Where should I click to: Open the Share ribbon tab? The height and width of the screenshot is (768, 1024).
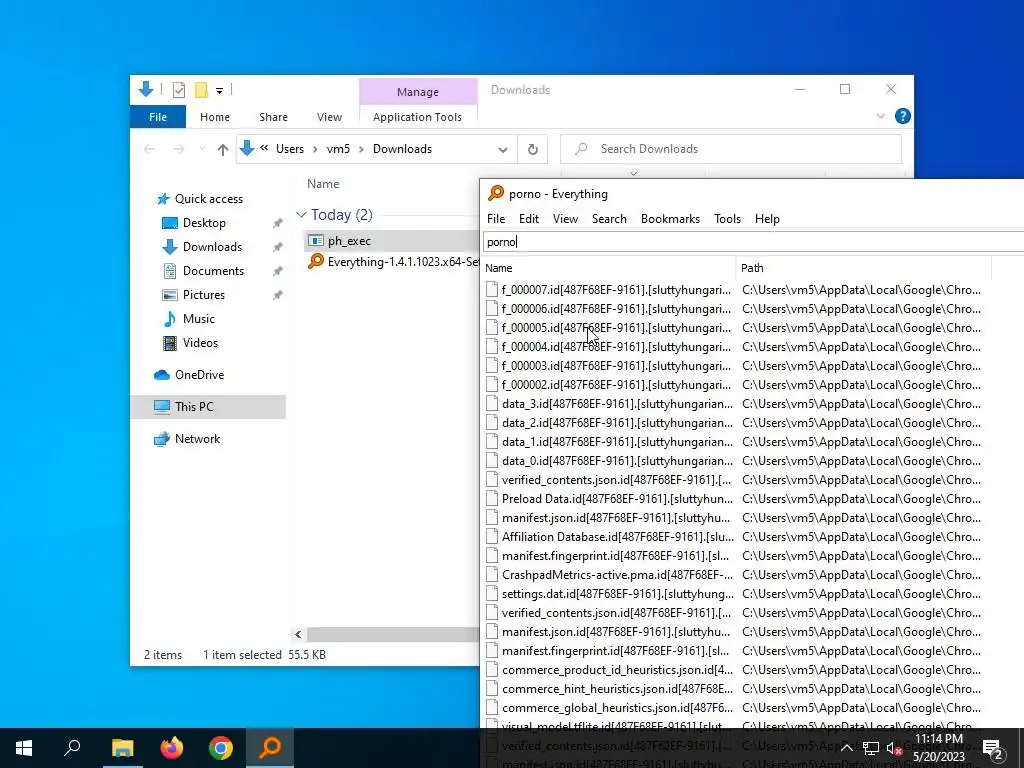[273, 117]
